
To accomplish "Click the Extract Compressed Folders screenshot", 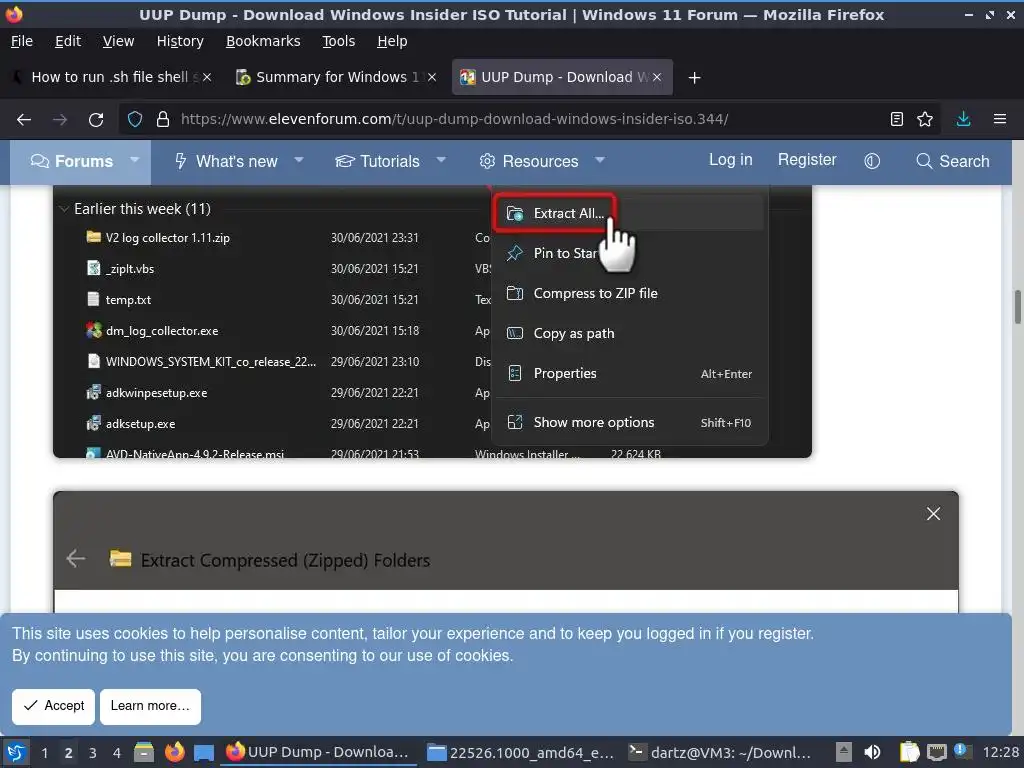I will pos(506,552).
